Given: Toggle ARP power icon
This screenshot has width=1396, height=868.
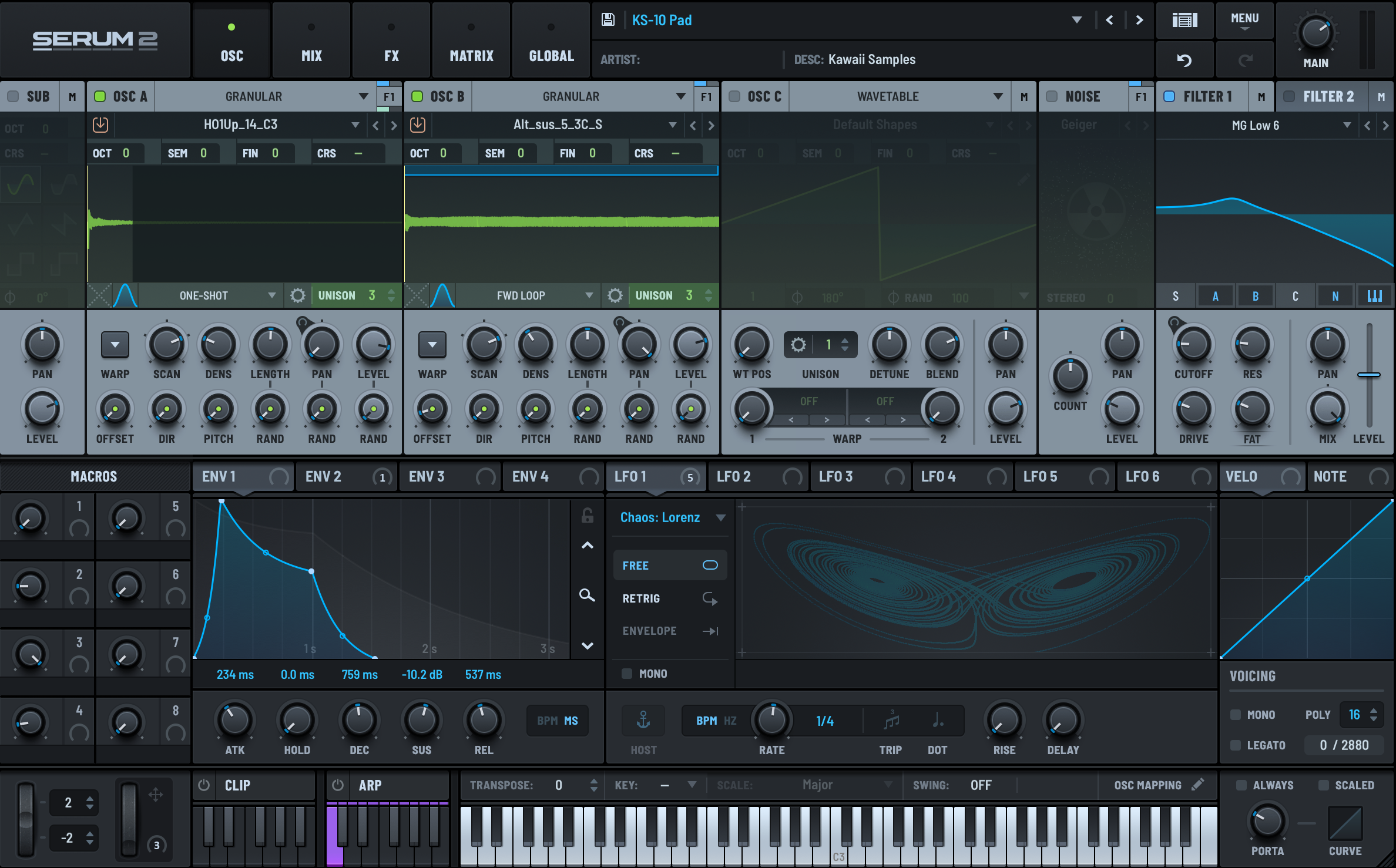Looking at the screenshot, I should 338,785.
